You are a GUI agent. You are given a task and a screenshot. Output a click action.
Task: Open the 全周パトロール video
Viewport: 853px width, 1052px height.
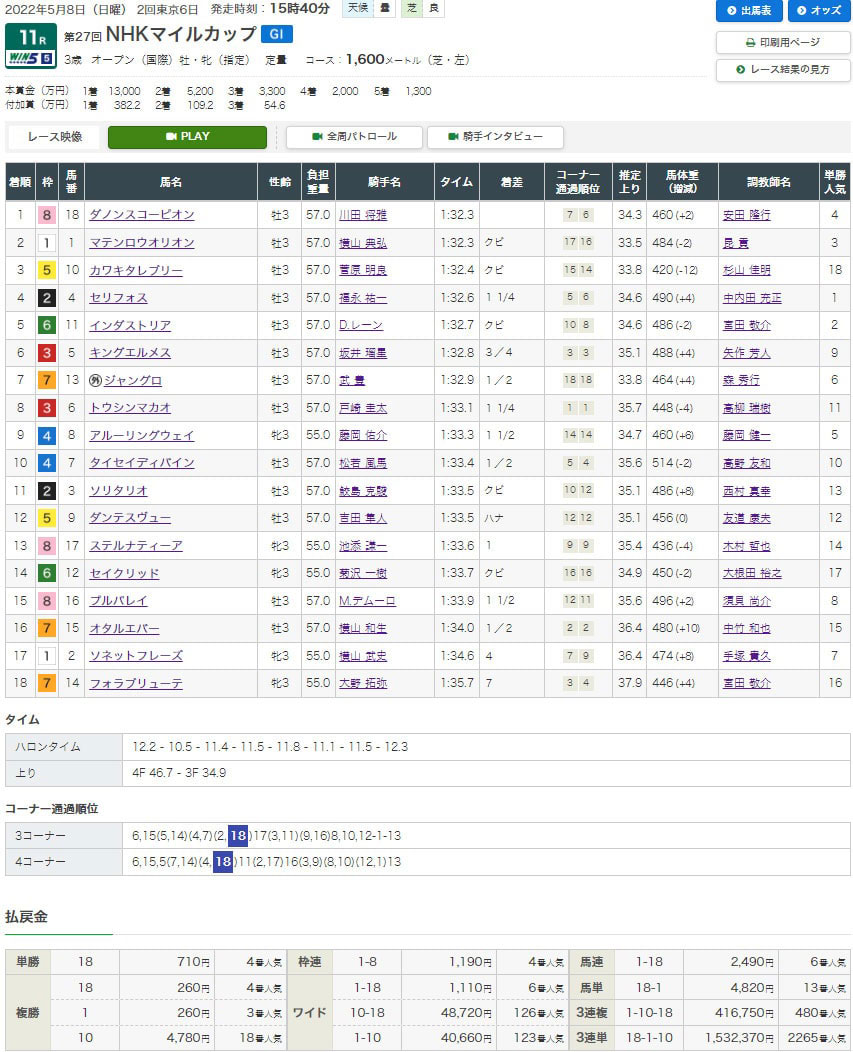coord(354,137)
